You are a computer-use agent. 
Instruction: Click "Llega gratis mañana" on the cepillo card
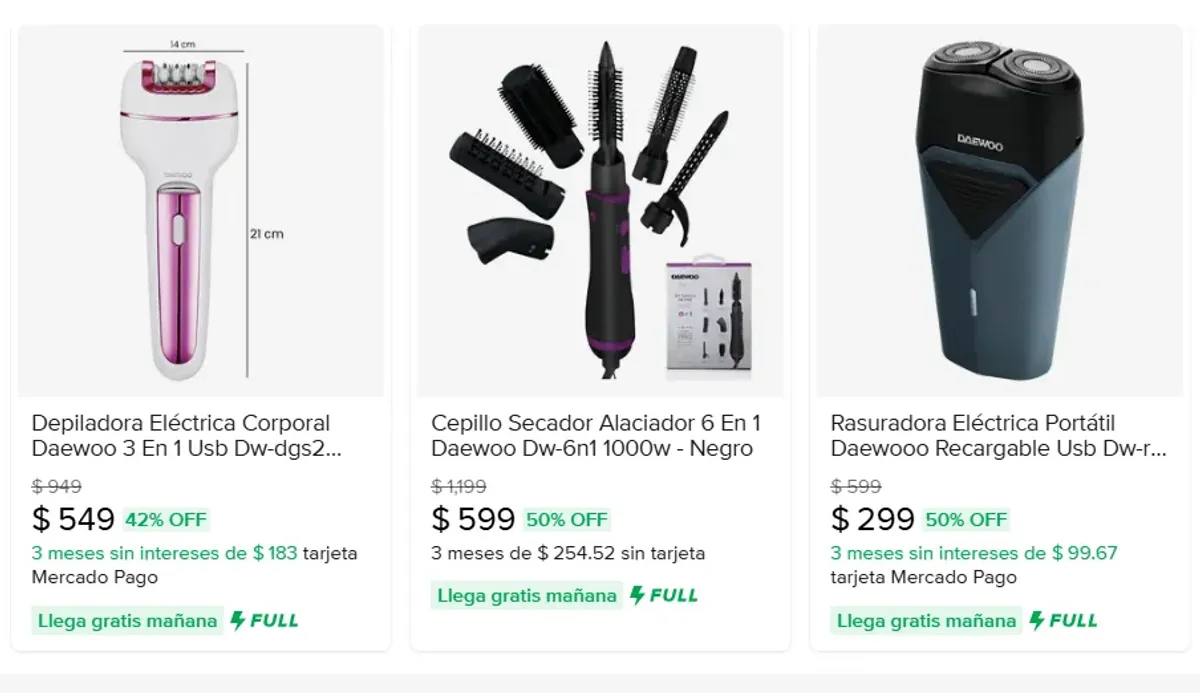[527, 596]
